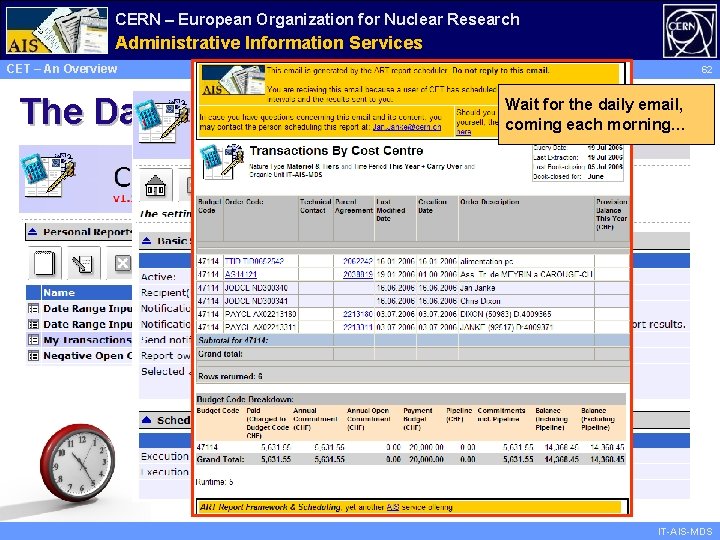Click the 'Jan Janke' order description
The height and width of the screenshot is (540, 720).
[478, 287]
